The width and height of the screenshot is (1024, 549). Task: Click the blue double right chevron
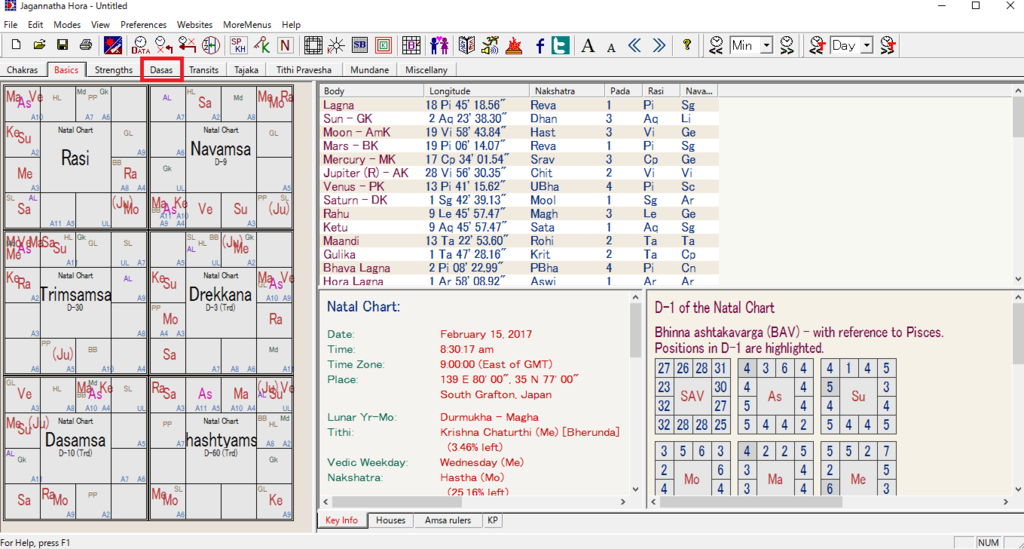click(659, 45)
